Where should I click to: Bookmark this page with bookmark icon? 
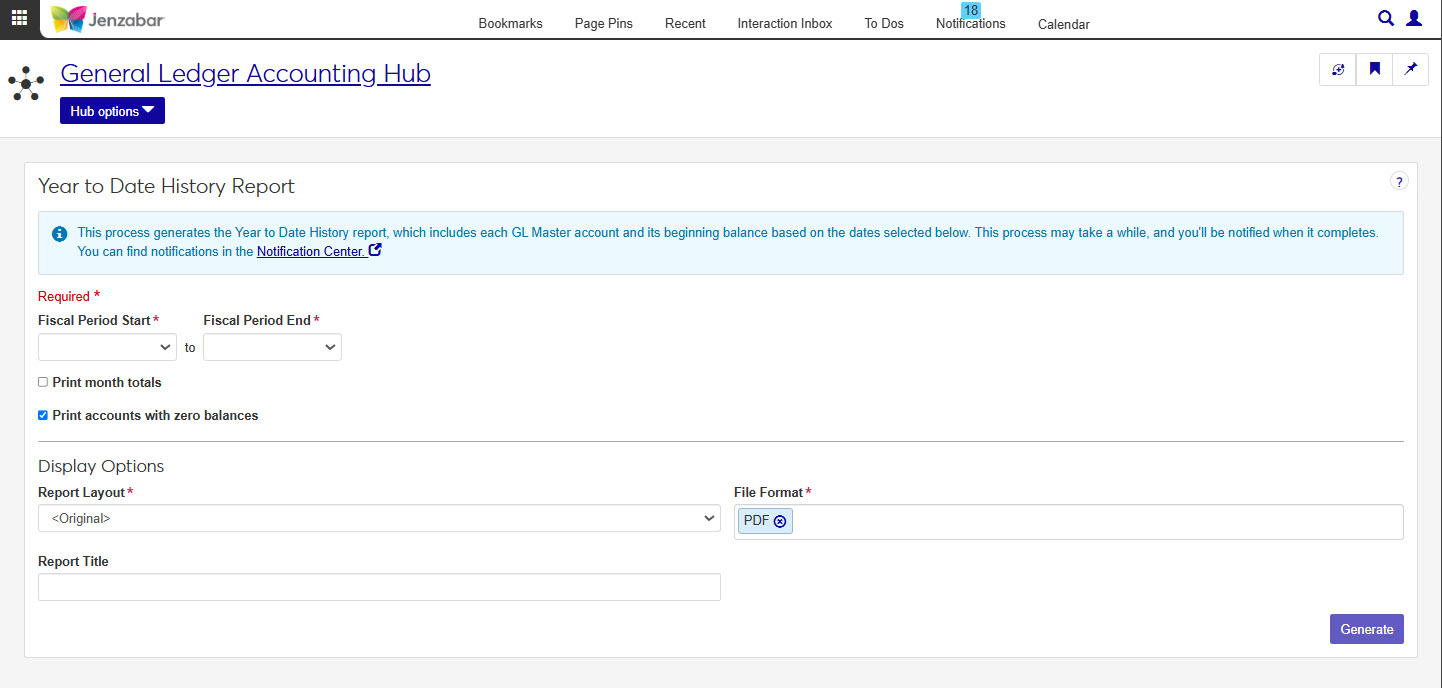click(x=1375, y=69)
